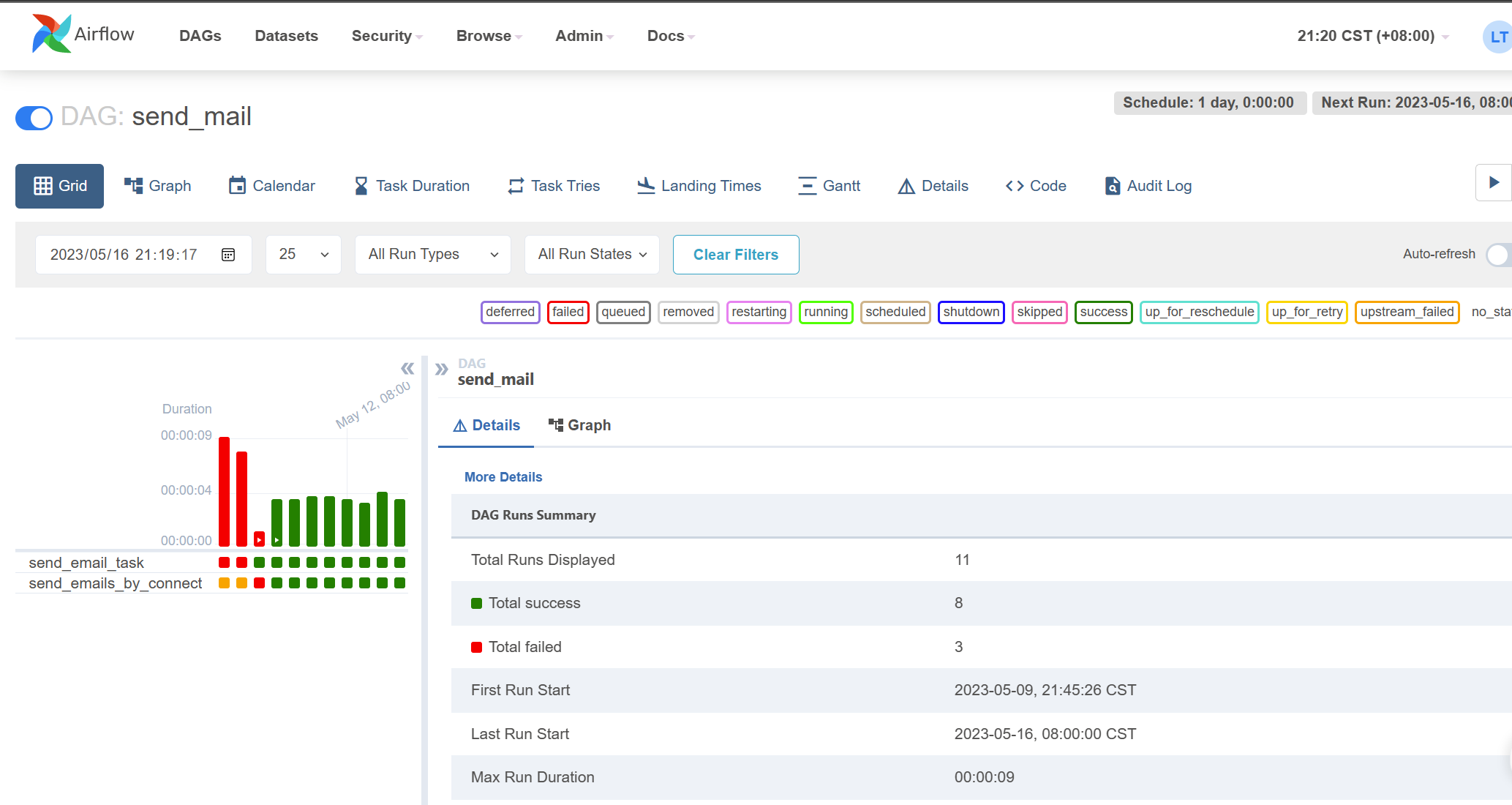Click last green square in send_email_task row

[x=399, y=563]
